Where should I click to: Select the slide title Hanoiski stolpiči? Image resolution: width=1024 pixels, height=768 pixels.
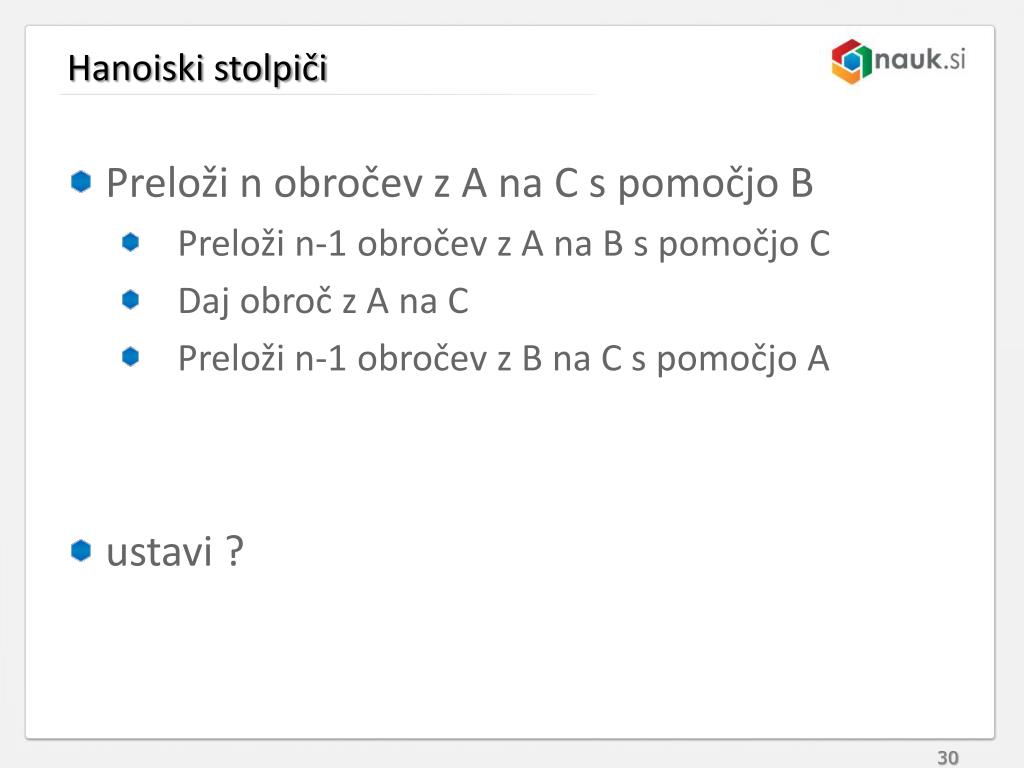point(197,69)
